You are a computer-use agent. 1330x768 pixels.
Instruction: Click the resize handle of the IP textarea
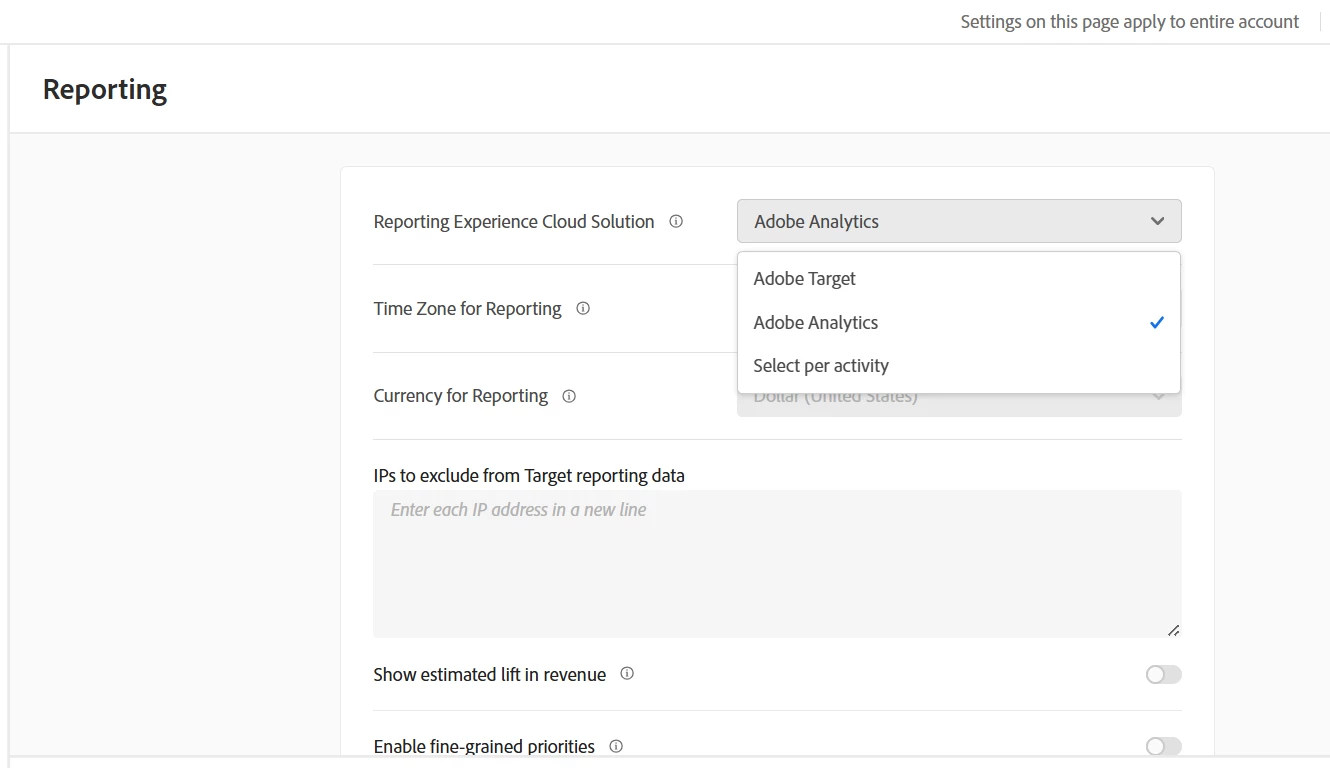click(1173, 630)
